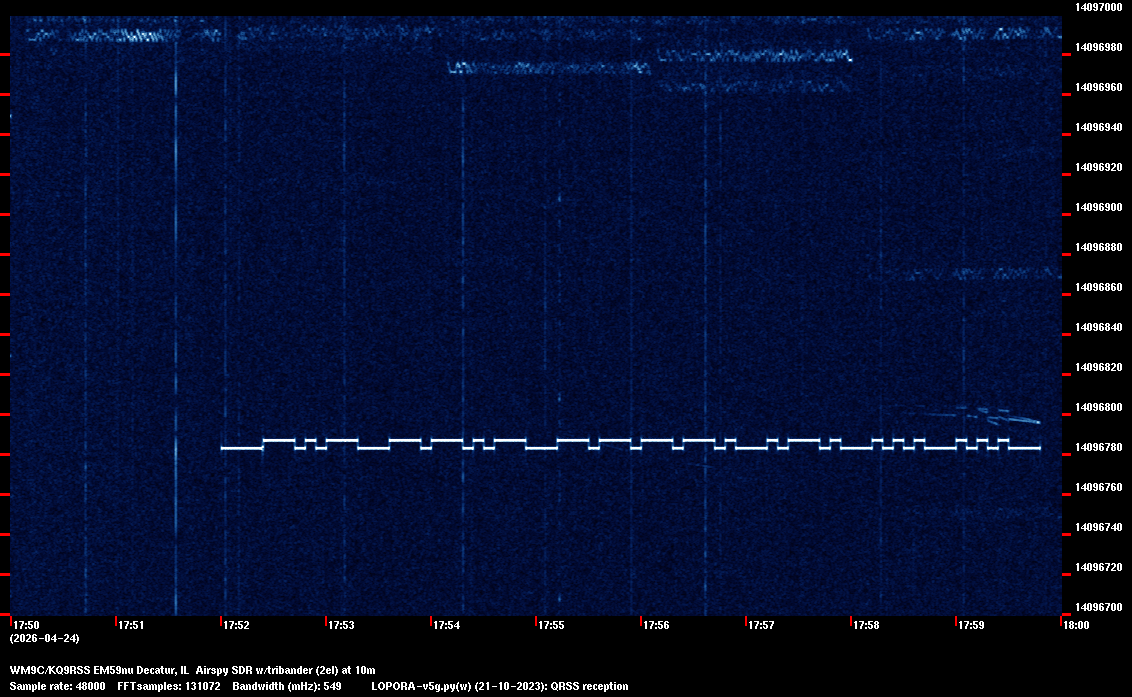Screen dimensions: 1132x697
Task: Click the 14097000 frequency label
Action: [x=1099, y=7]
